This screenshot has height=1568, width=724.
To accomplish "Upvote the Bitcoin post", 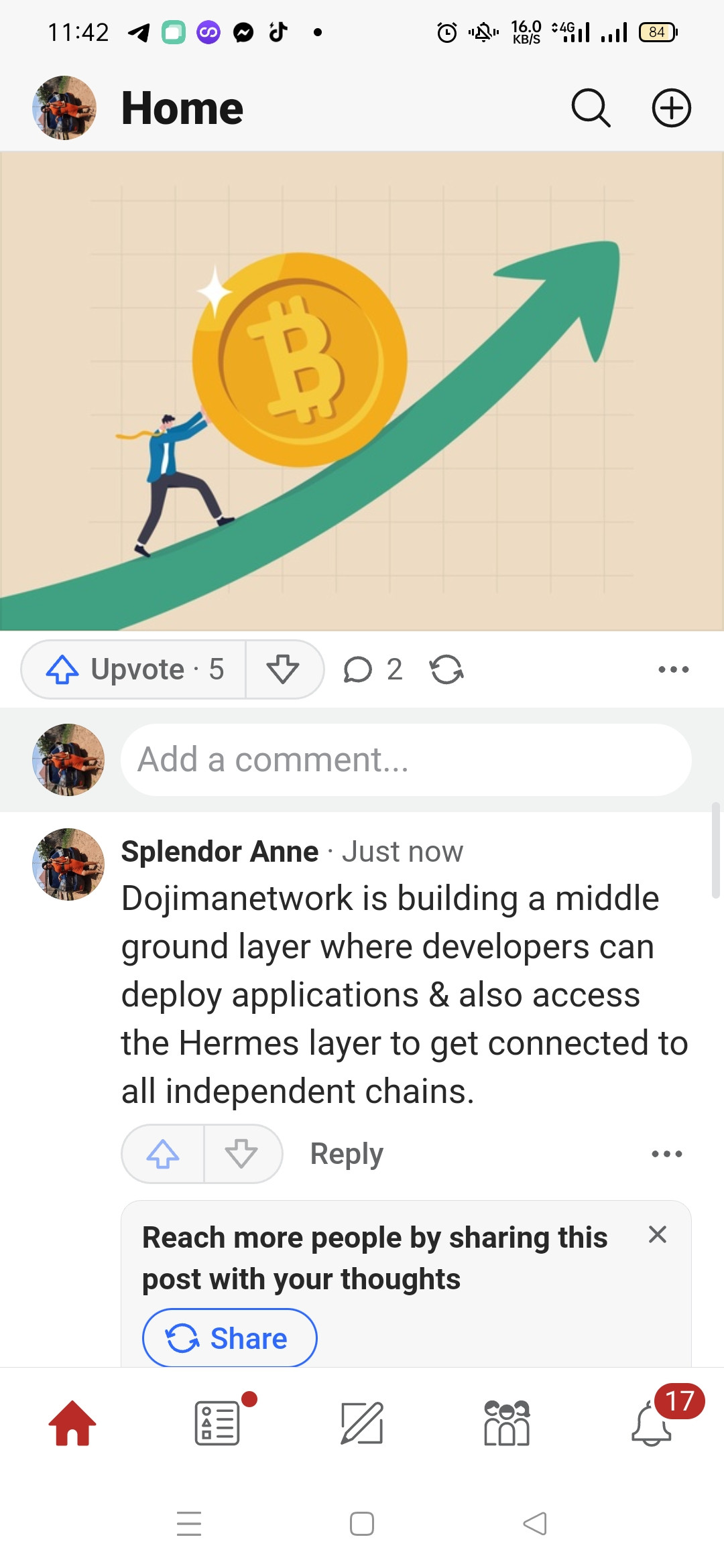I will point(134,669).
